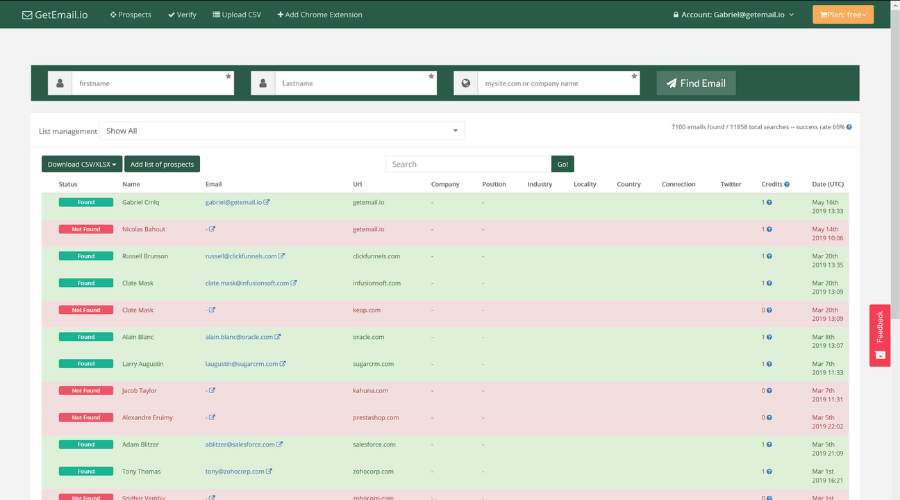Open the tony@zohocorp.com email link

[x=235, y=471]
